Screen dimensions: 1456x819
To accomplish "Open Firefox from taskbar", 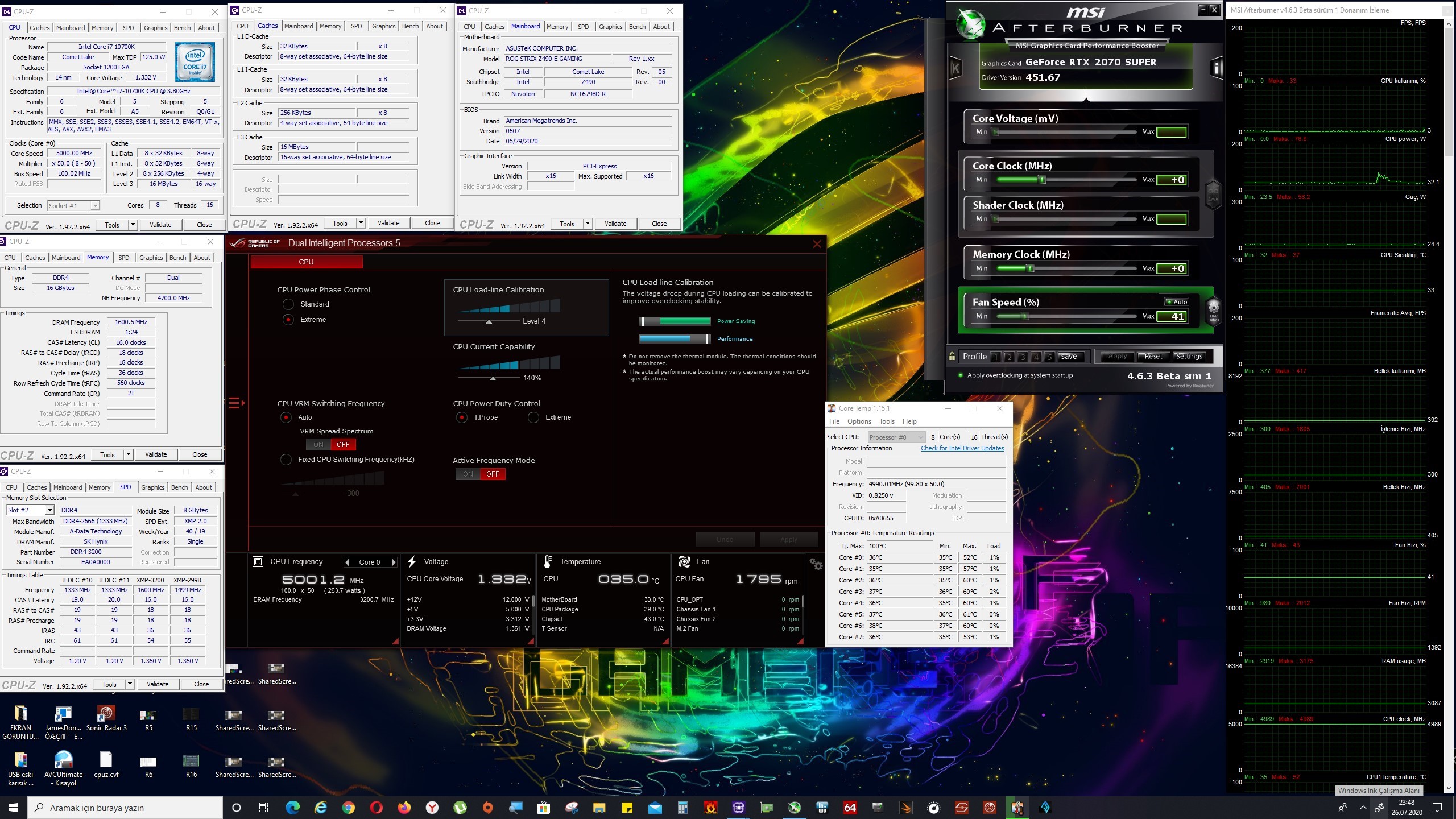I will (404, 808).
